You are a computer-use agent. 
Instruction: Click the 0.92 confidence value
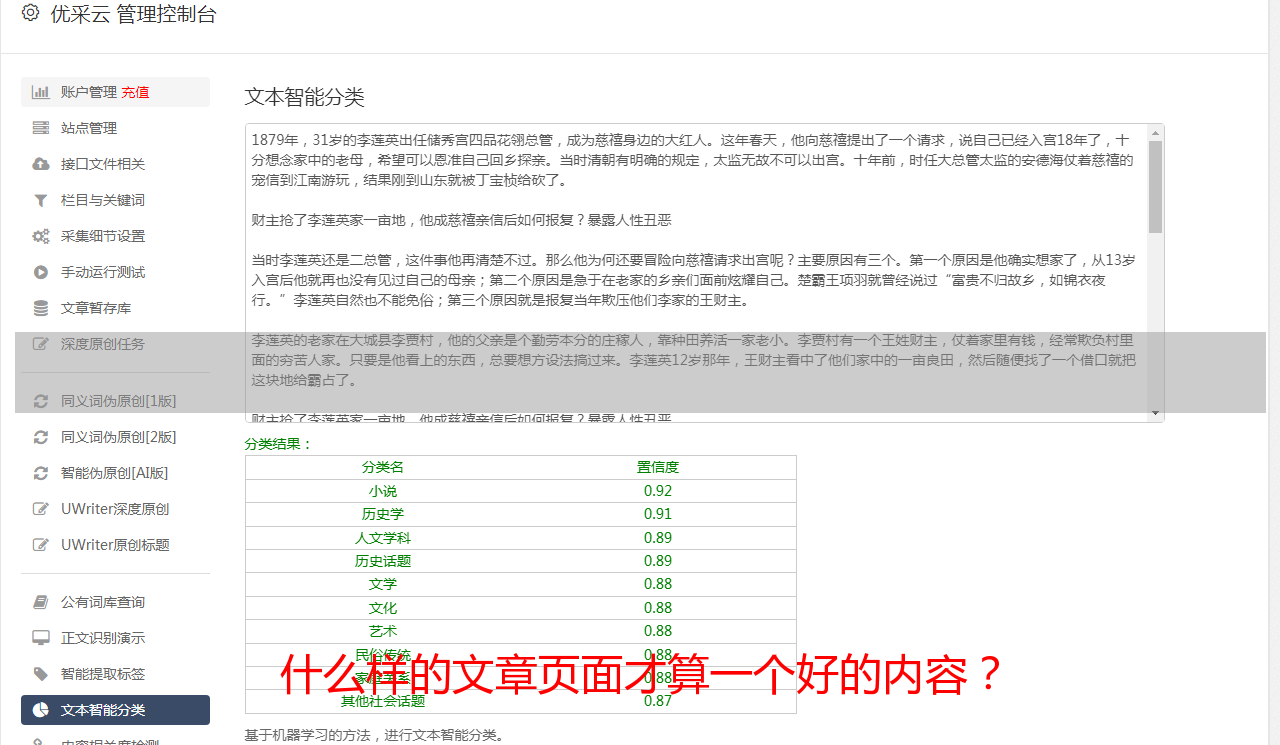coord(658,491)
